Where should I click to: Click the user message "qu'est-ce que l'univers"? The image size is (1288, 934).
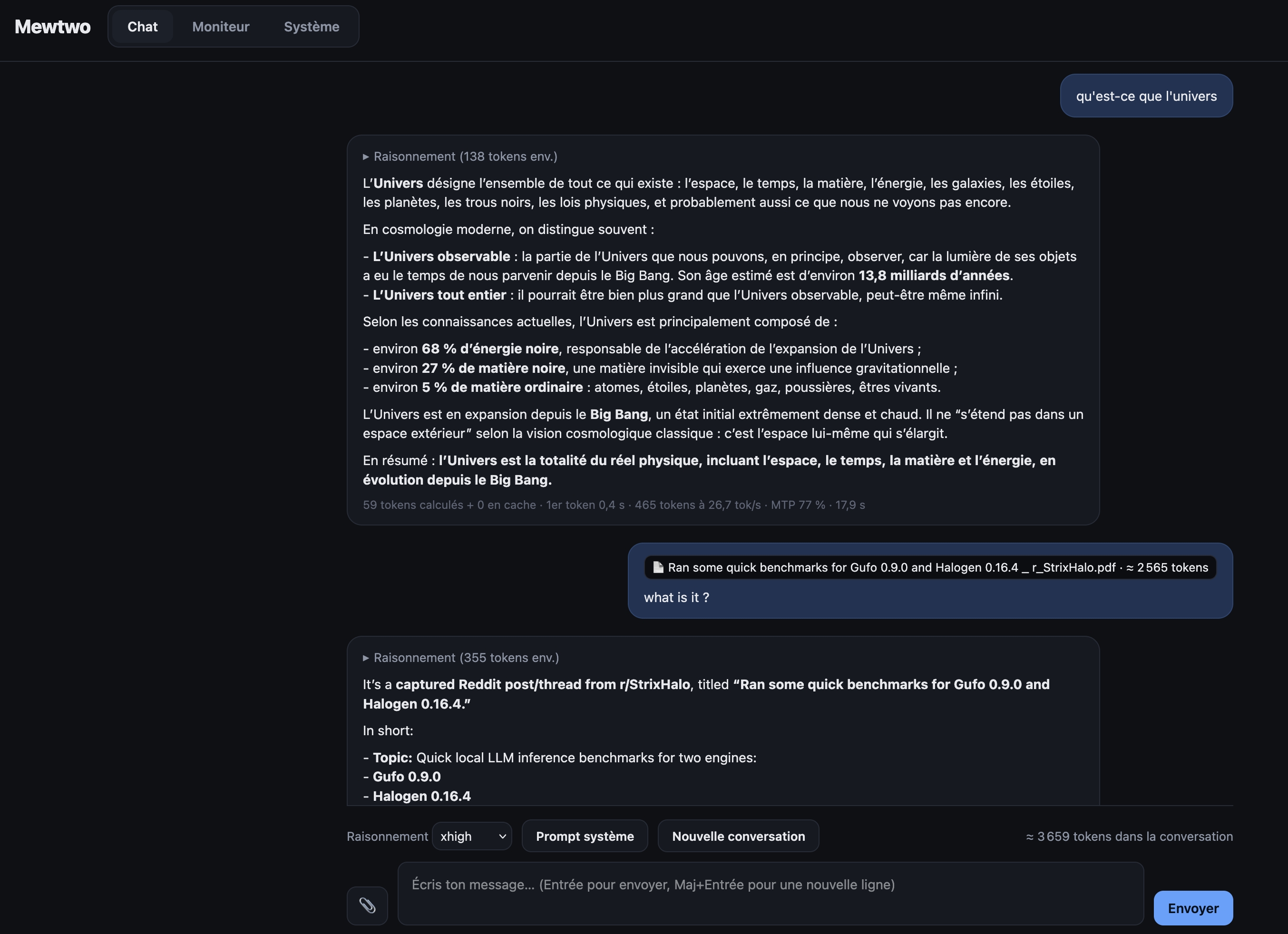point(1146,96)
